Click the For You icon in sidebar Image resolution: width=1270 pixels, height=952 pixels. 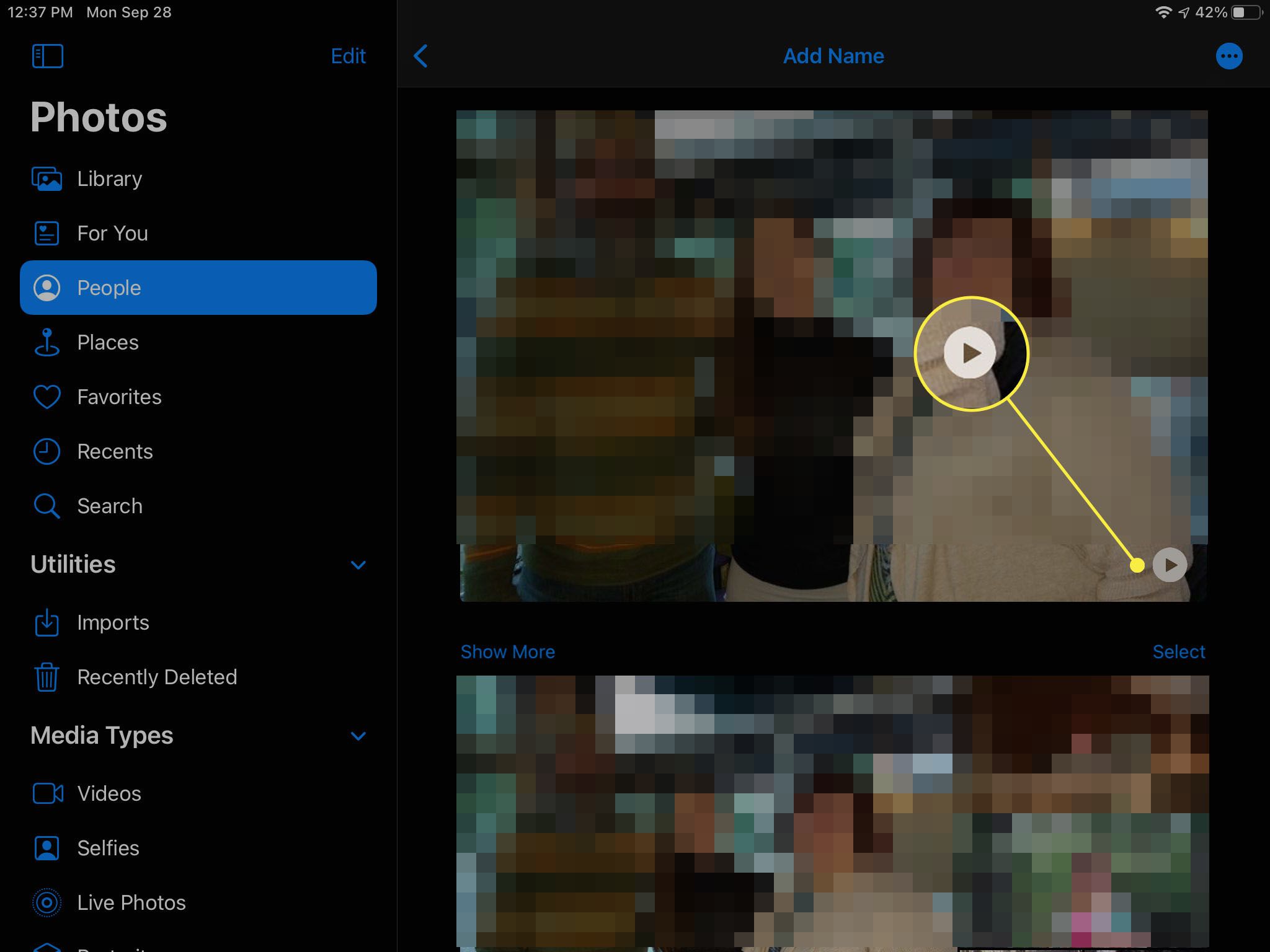click(x=47, y=233)
